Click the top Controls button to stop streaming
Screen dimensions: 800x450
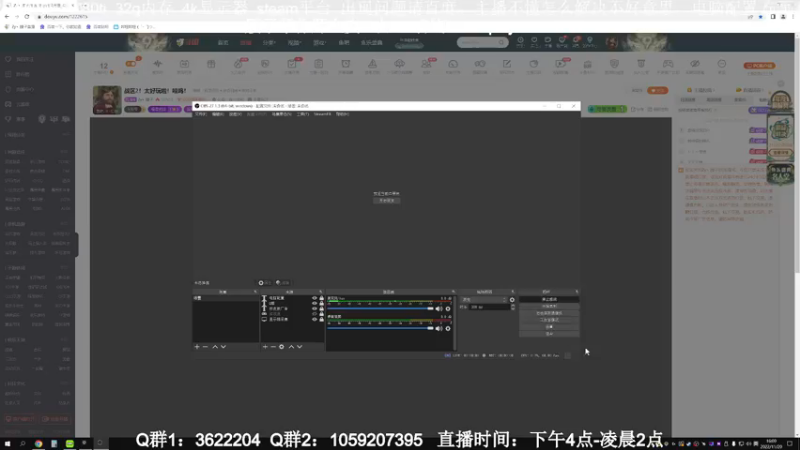[549, 299]
